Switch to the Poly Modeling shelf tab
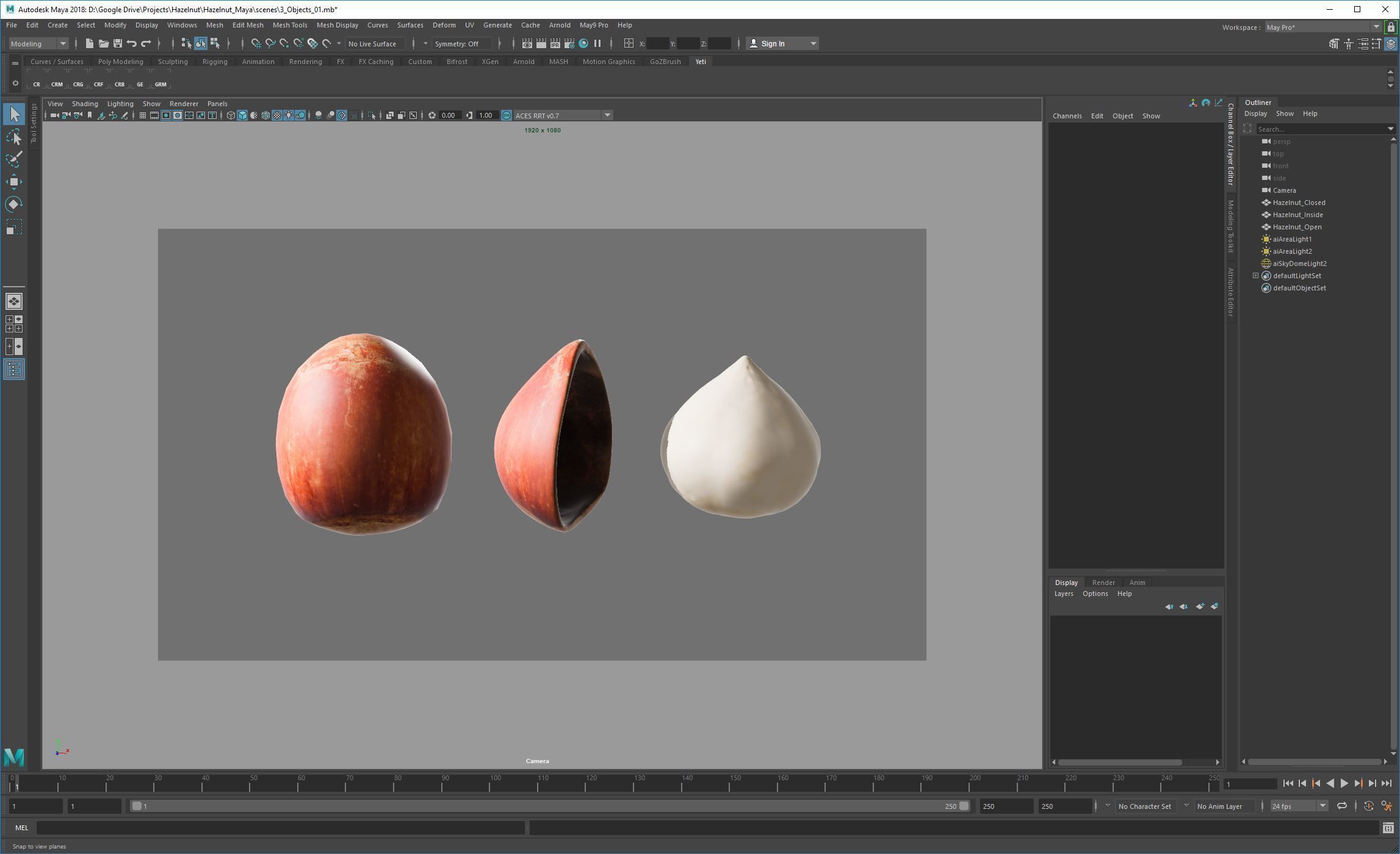This screenshot has width=1400, height=854. [120, 62]
